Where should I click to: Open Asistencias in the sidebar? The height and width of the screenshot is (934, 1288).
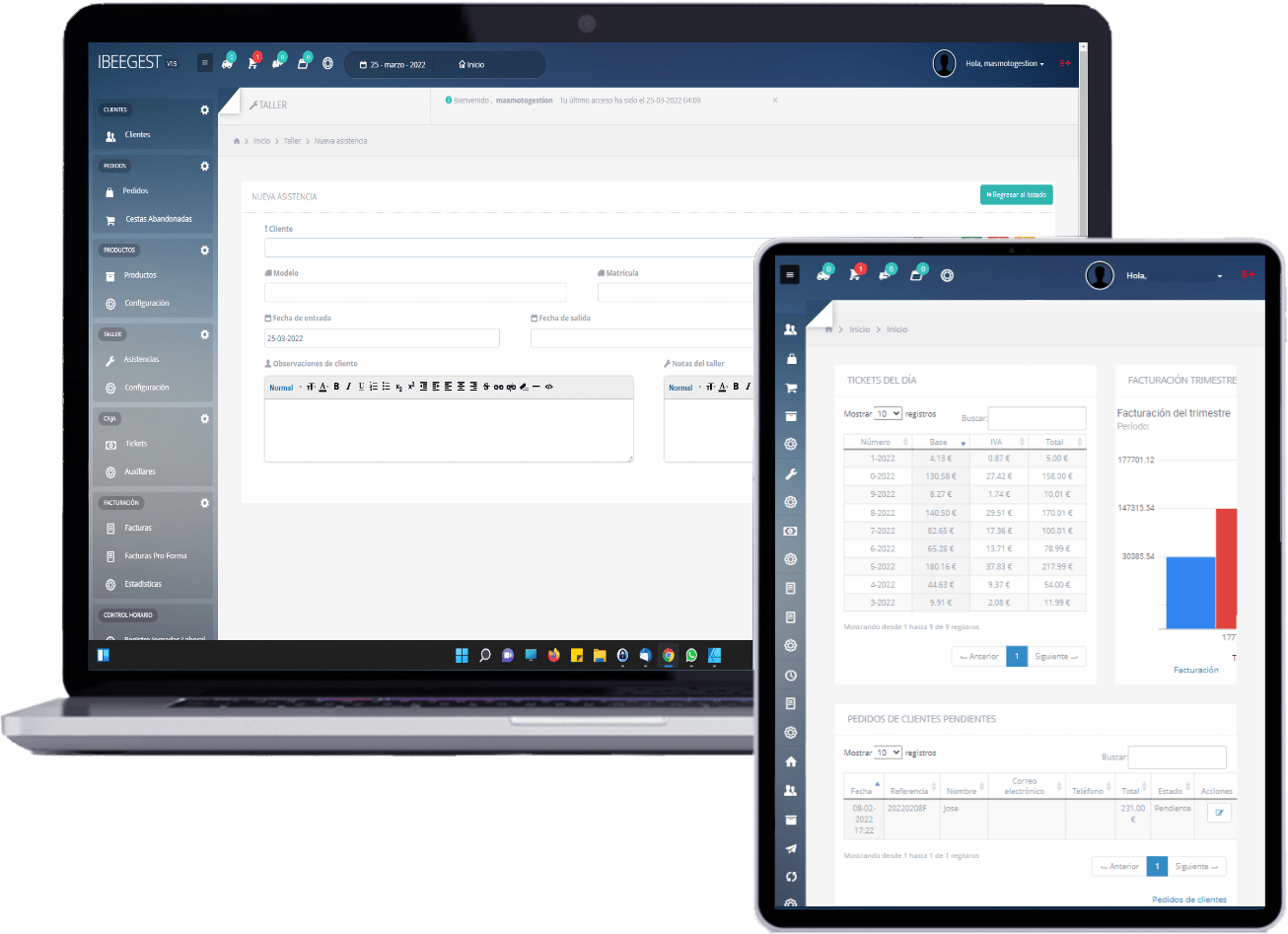tap(141, 360)
